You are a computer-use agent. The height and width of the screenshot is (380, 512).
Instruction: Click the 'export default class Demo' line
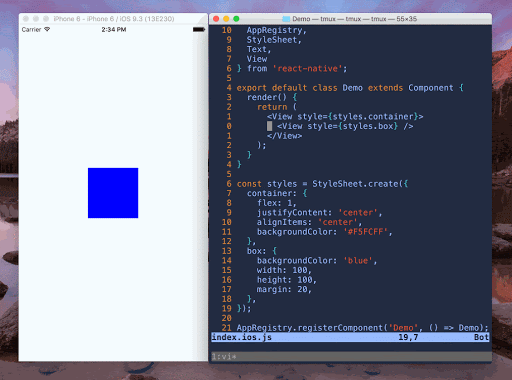(x=350, y=88)
